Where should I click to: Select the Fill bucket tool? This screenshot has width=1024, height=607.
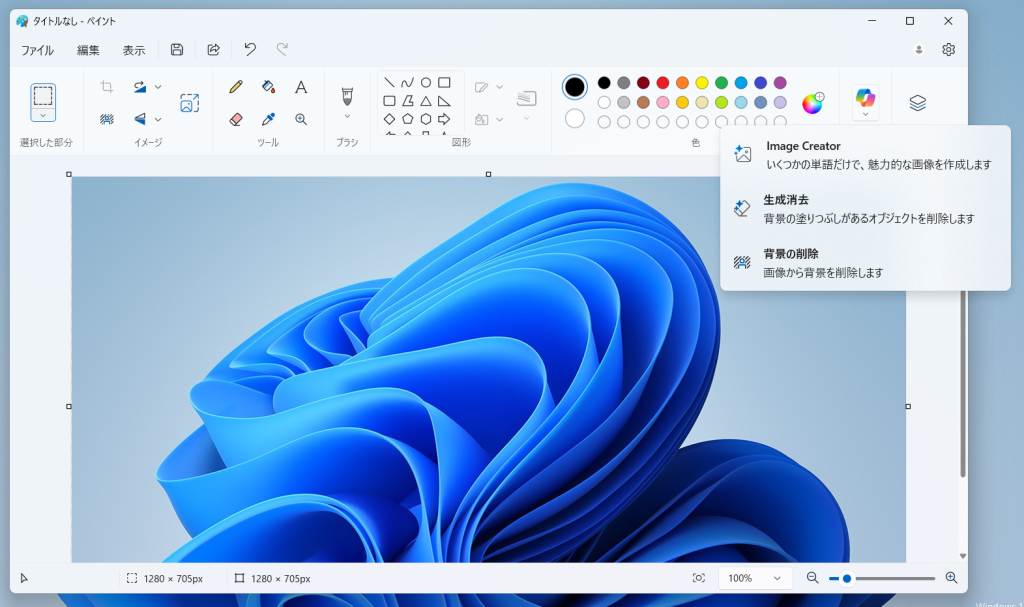click(x=268, y=87)
